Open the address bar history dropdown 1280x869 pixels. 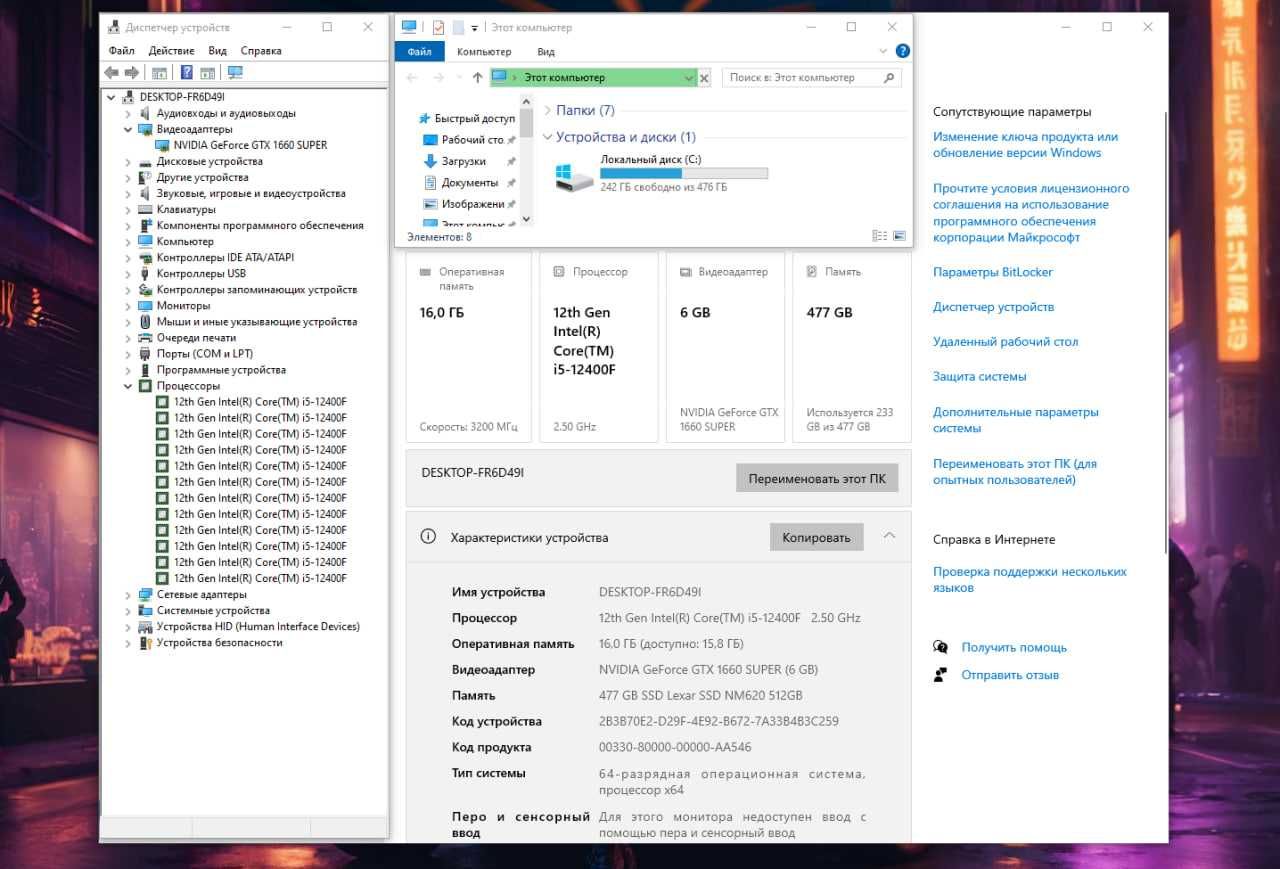click(x=689, y=77)
